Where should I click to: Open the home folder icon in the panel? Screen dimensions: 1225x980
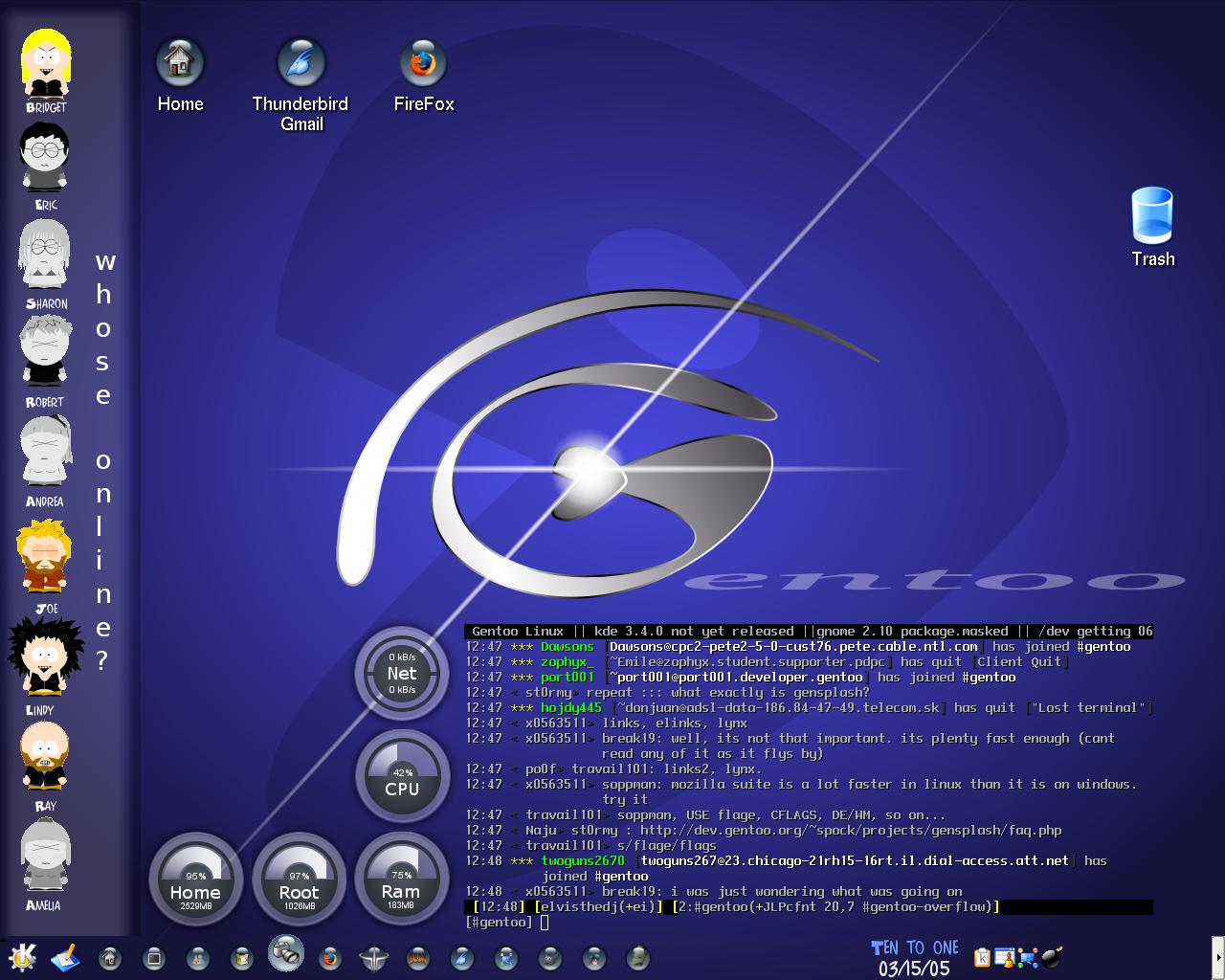click(110, 957)
